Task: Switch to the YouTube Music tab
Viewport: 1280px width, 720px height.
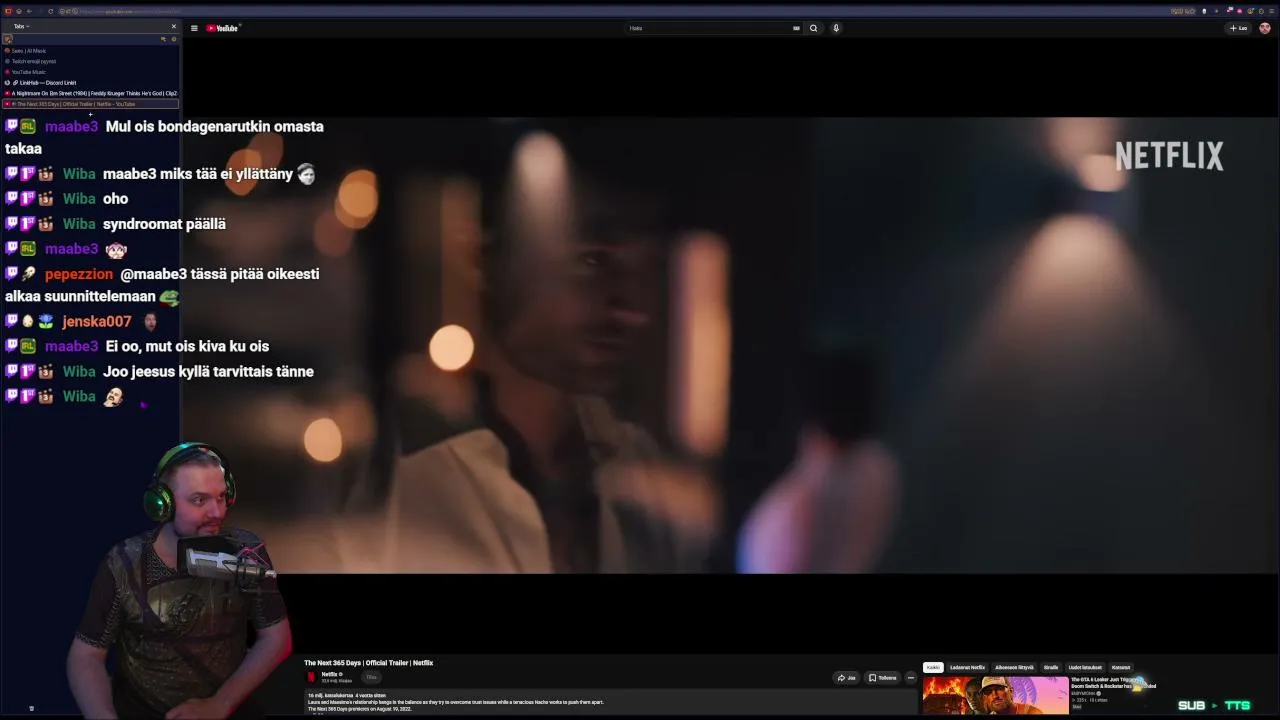Action: [x=91, y=72]
